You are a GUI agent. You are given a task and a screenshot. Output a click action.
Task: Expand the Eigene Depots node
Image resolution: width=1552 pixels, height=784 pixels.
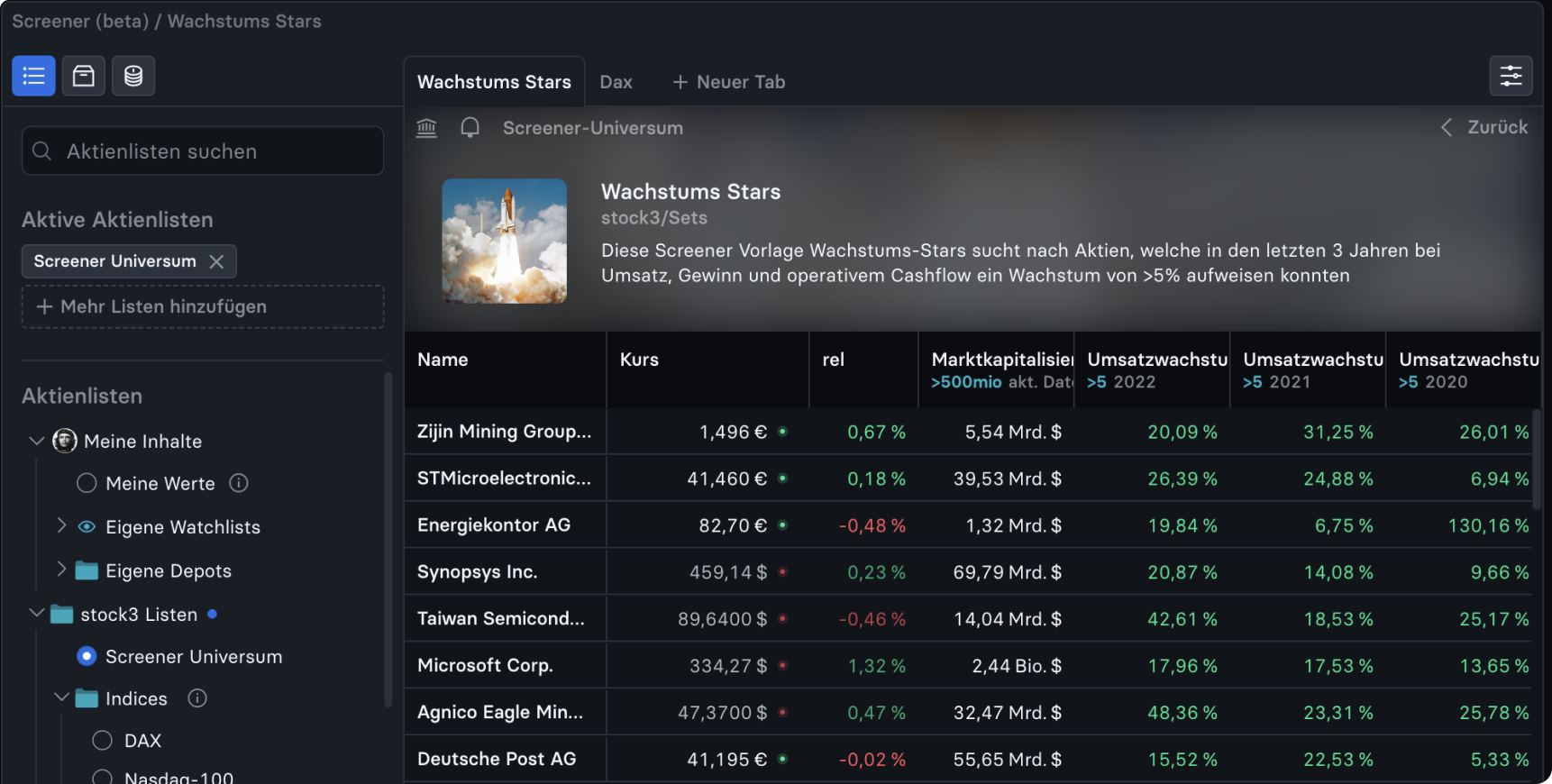coord(61,569)
